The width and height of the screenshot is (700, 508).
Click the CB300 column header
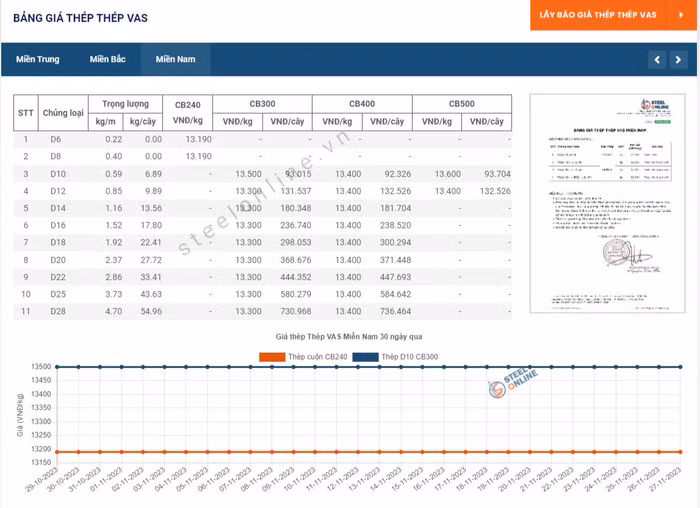click(261, 104)
